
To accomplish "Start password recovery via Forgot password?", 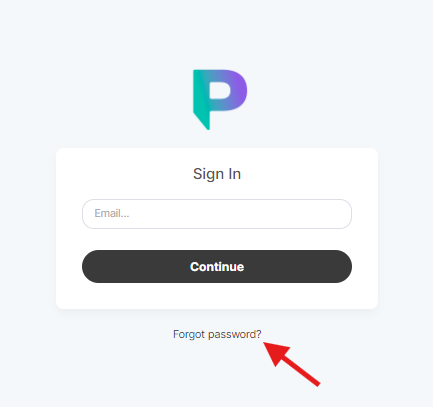I will point(217,334).
